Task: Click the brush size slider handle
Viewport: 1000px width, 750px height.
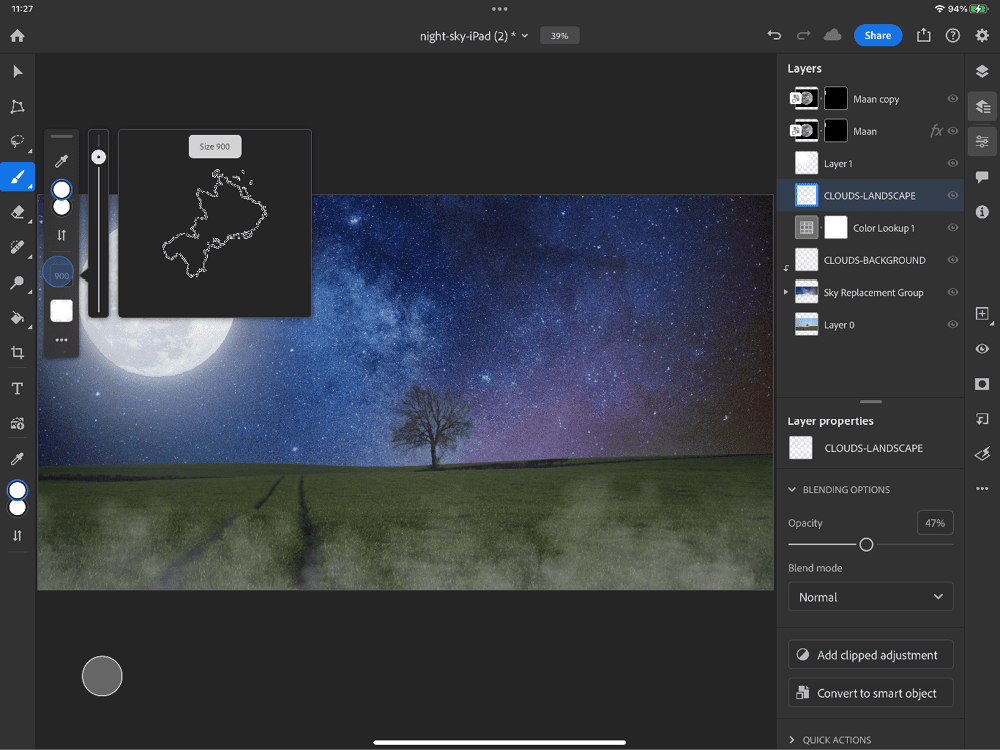Action: point(98,157)
